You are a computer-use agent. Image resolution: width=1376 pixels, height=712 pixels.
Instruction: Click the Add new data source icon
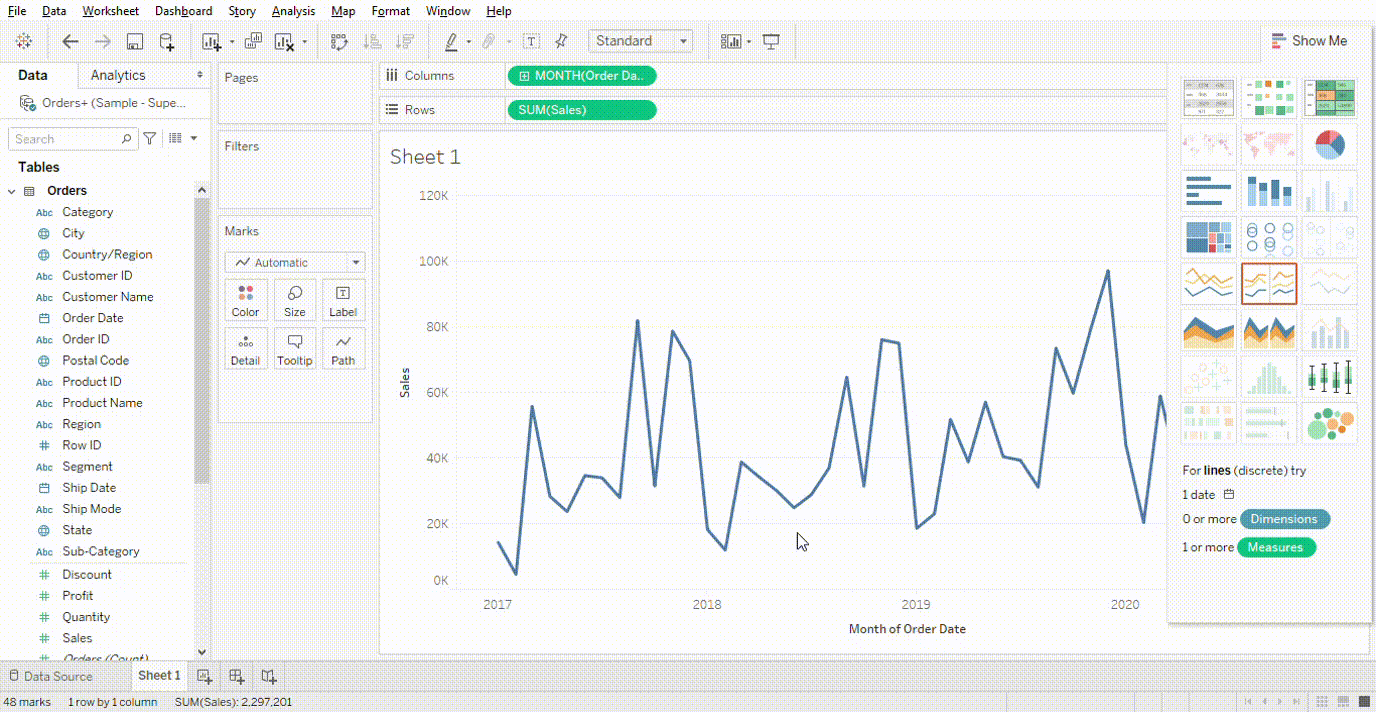pyautogui.click(x=167, y=41)
